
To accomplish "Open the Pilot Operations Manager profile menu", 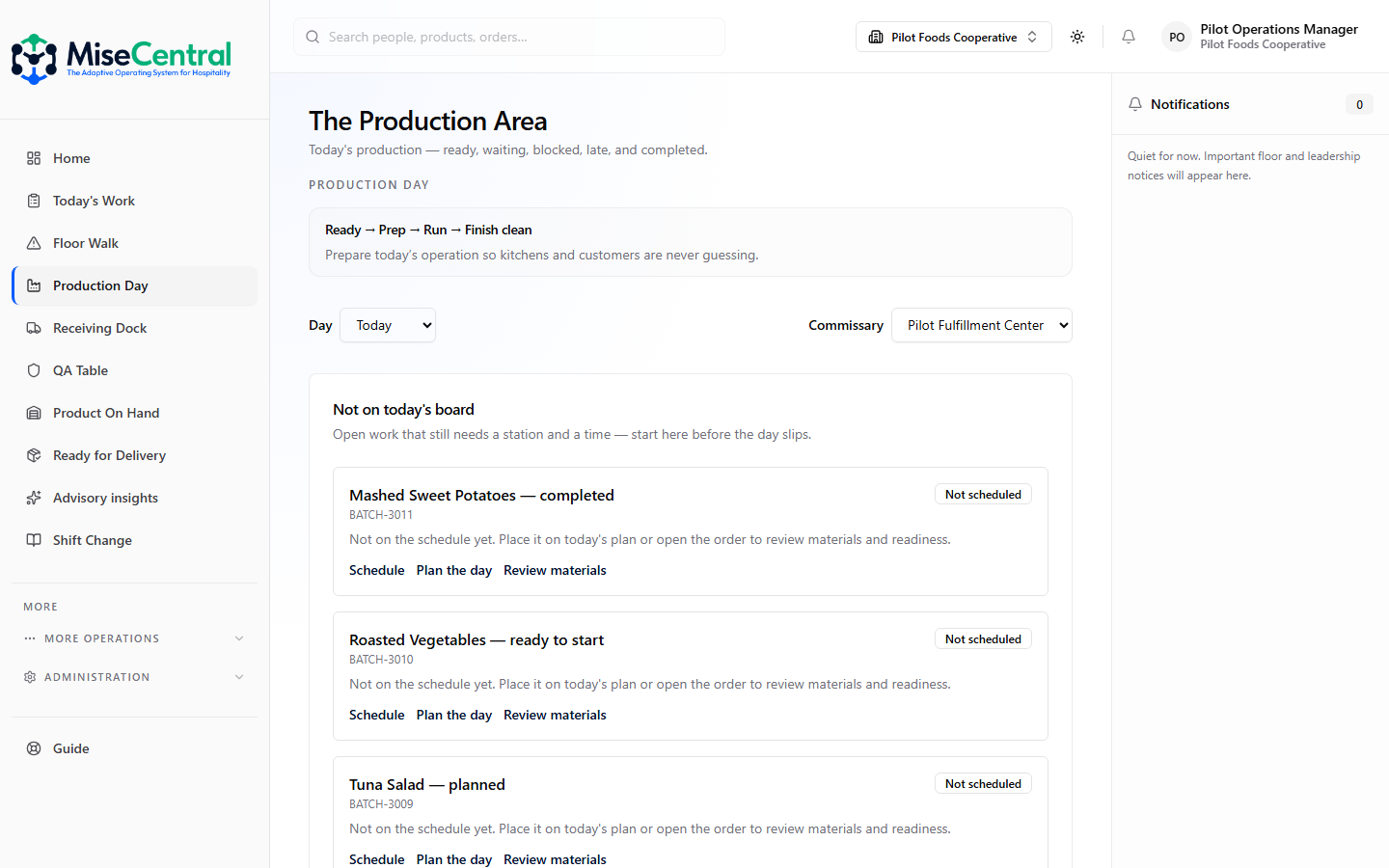I will point(1262,37).
